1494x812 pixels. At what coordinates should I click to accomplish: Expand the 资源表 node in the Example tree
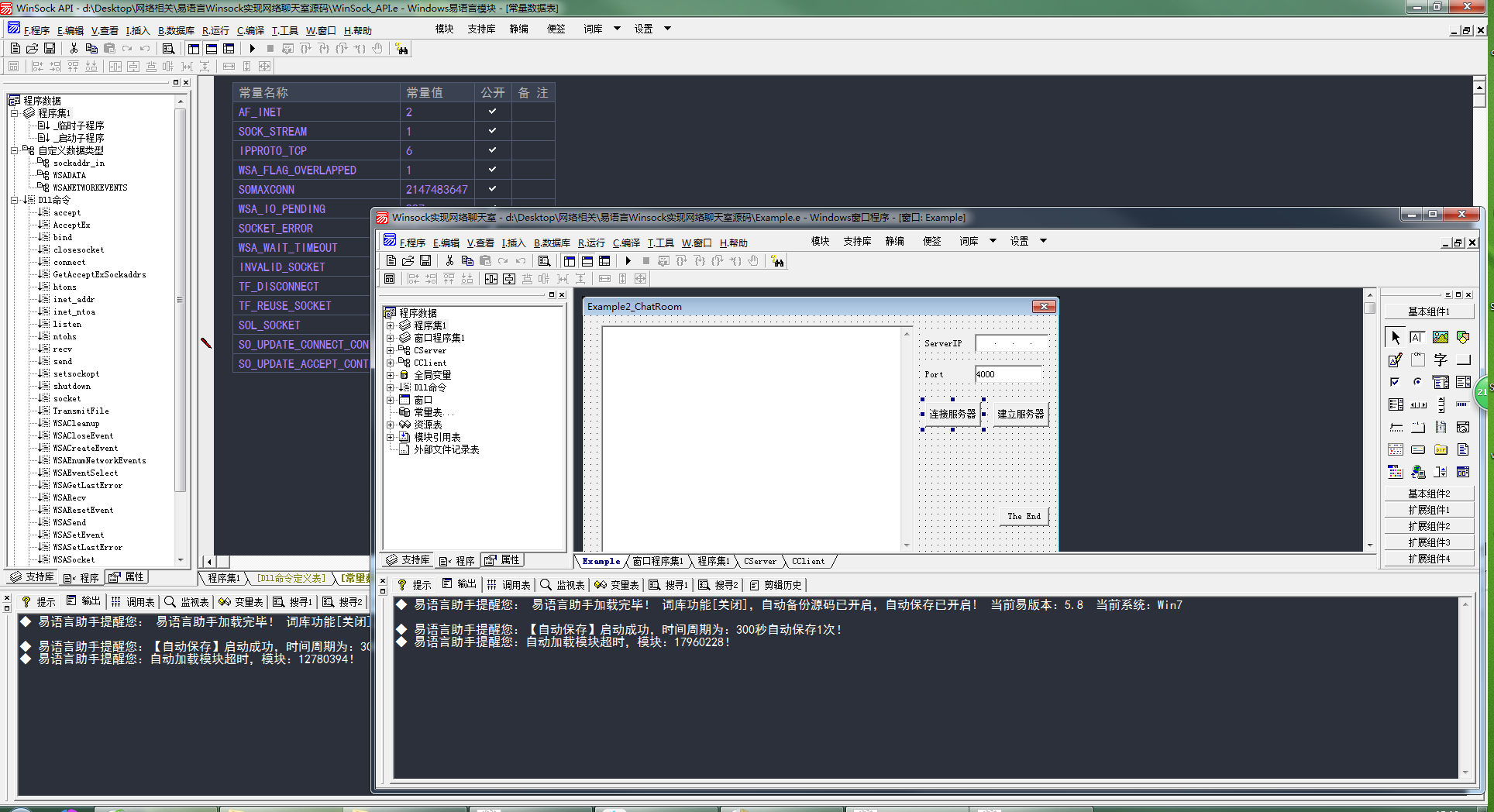pyautogui.click(x=391, y=425)
